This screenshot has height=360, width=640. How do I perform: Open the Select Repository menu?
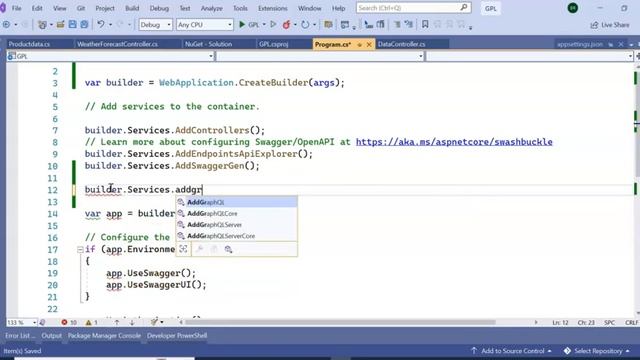point(596,351)
